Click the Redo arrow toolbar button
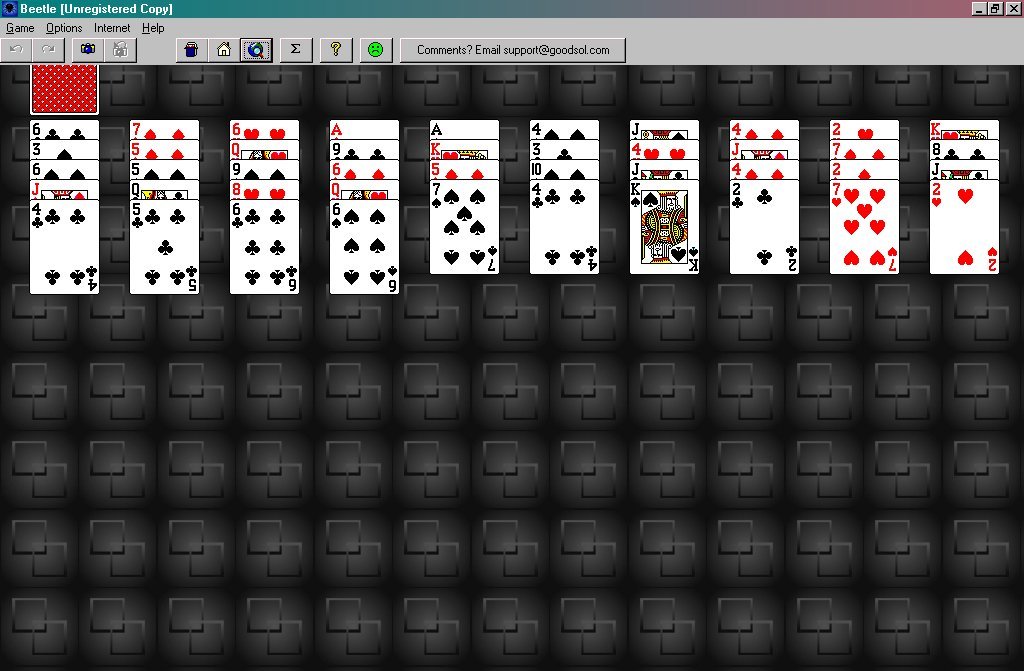The height and width of the screenshot is (671, 1024). (46, 49)
